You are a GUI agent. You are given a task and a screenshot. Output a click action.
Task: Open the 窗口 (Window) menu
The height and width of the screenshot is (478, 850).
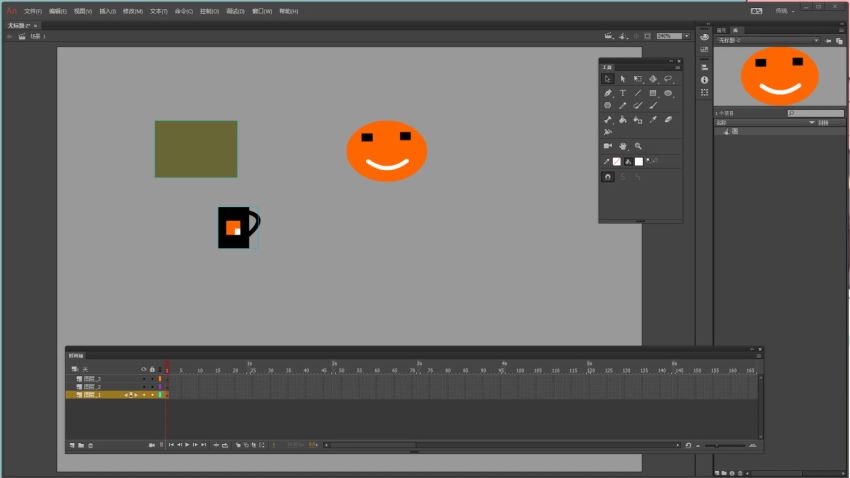tap(261, 11)
